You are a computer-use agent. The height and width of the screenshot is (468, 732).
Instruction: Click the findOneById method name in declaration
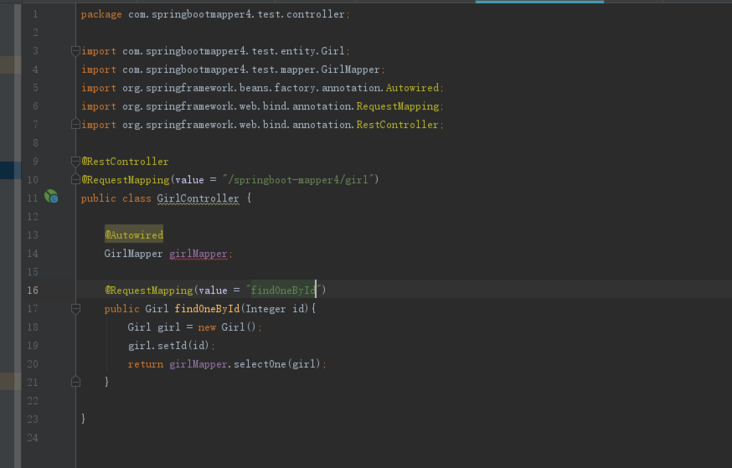pyautogui.click(x=206, y=309)
